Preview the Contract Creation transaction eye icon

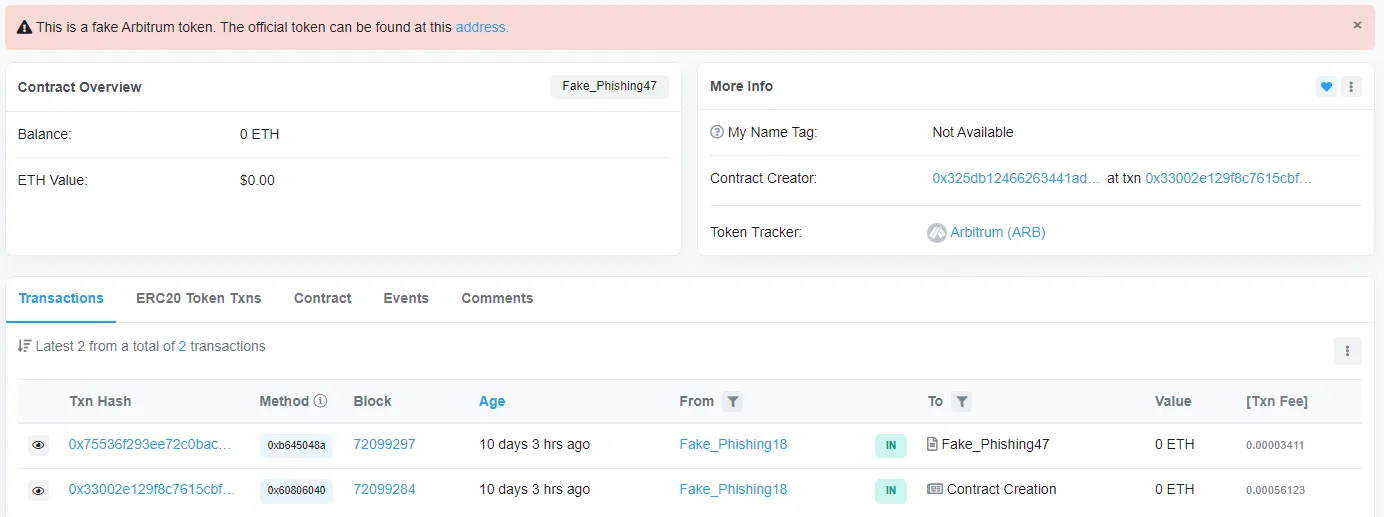click(x=38, y=490)
